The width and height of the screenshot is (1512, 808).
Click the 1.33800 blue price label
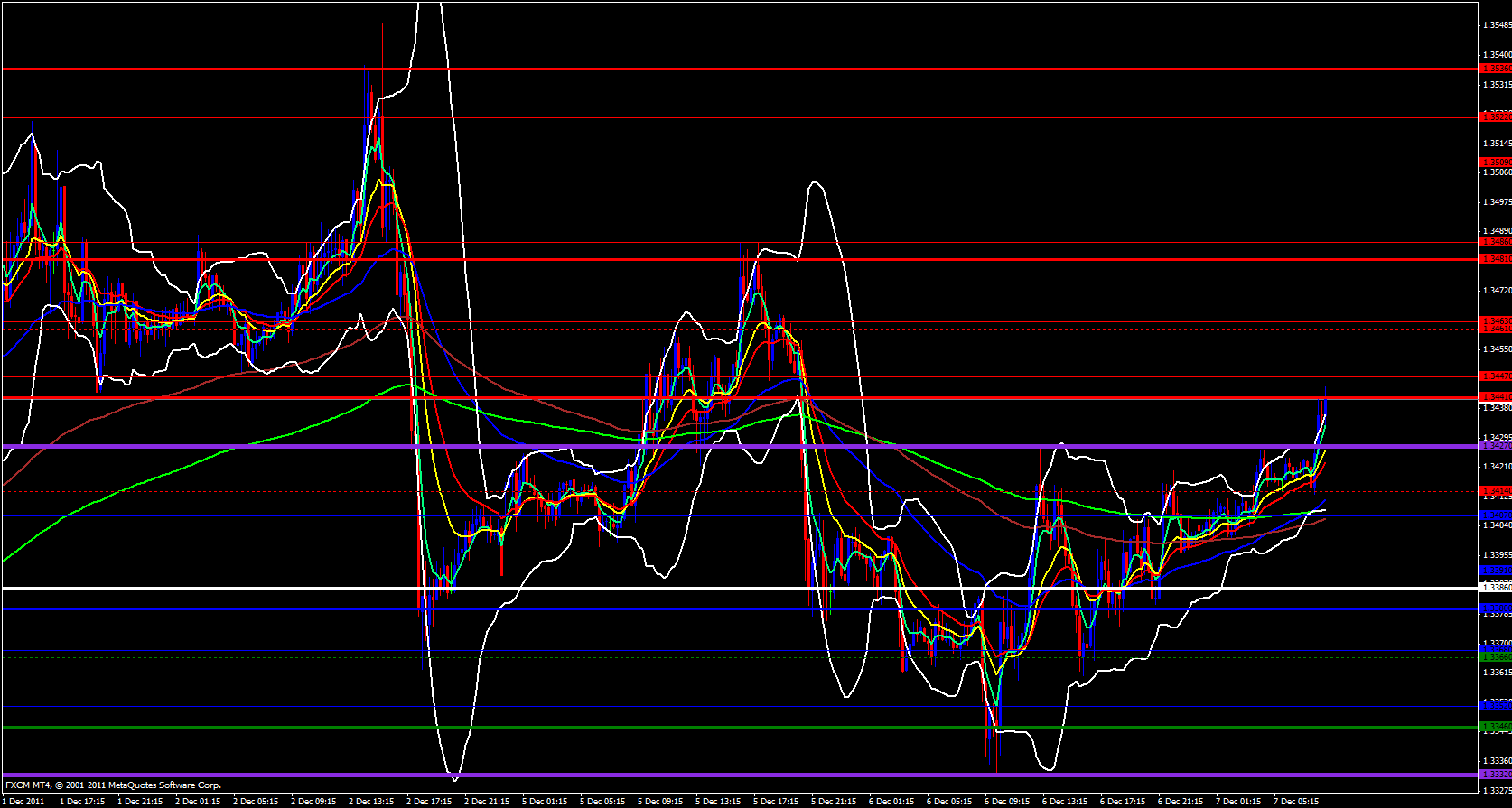[x=1495, y=608]
